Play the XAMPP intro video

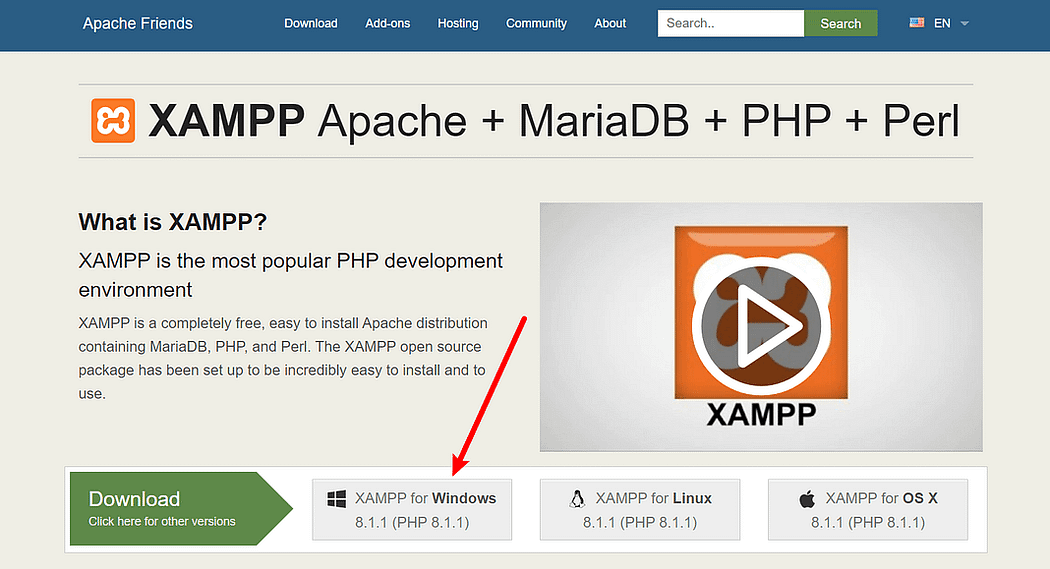point(761,326)
